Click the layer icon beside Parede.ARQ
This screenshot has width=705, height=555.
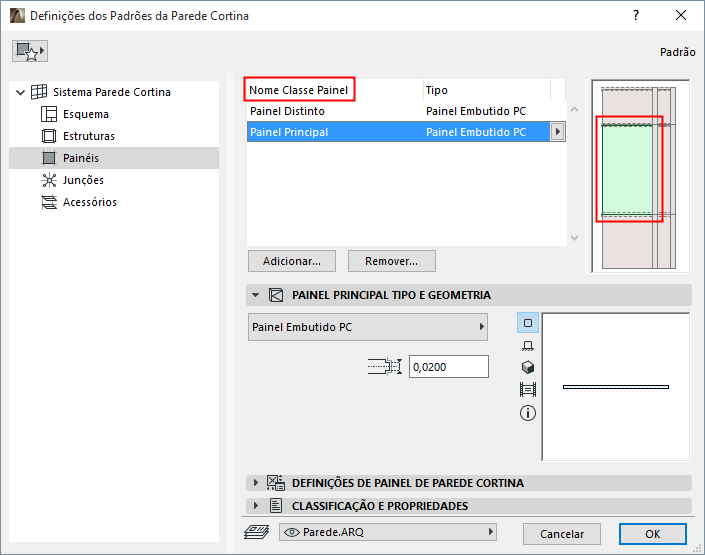(x=257, y=532)
